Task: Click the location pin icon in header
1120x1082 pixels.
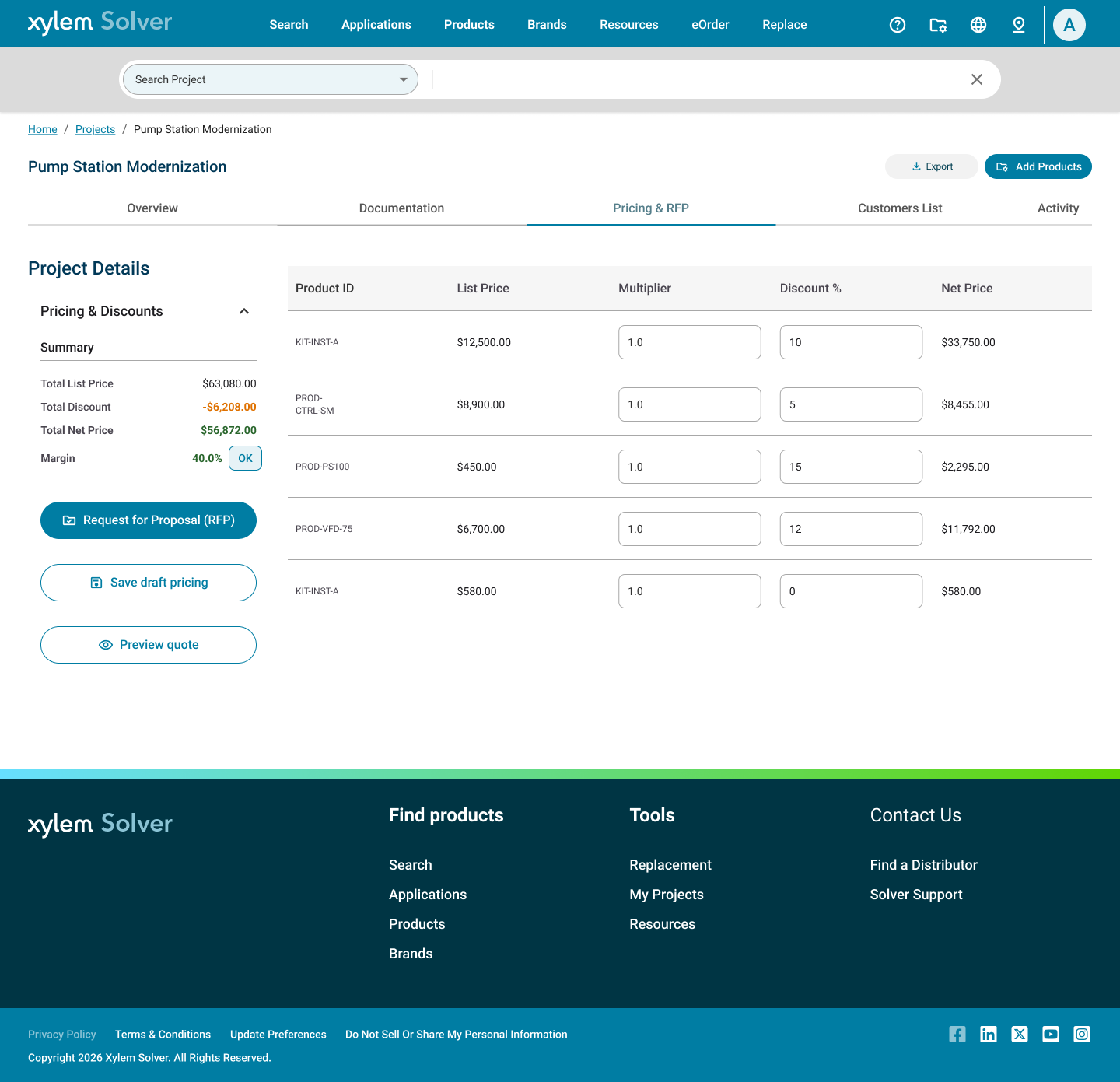Action: (1019, 24)
